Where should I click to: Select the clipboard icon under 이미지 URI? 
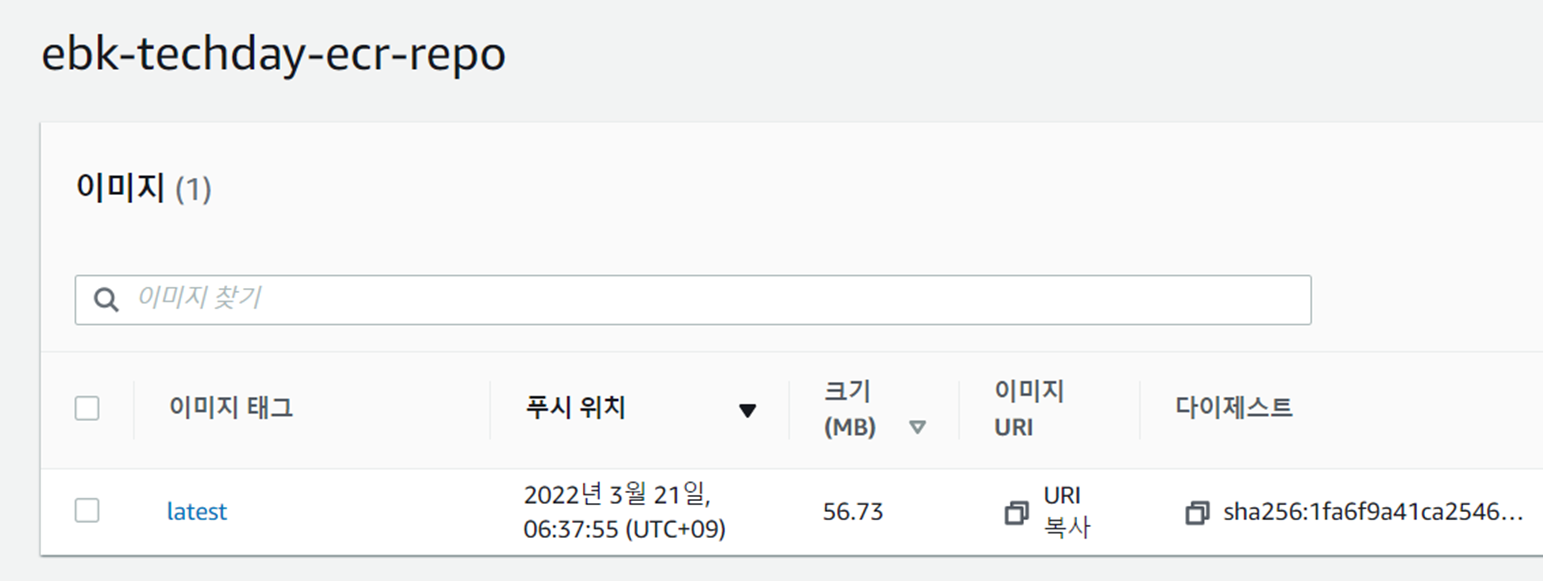(x=1018, y=511)
